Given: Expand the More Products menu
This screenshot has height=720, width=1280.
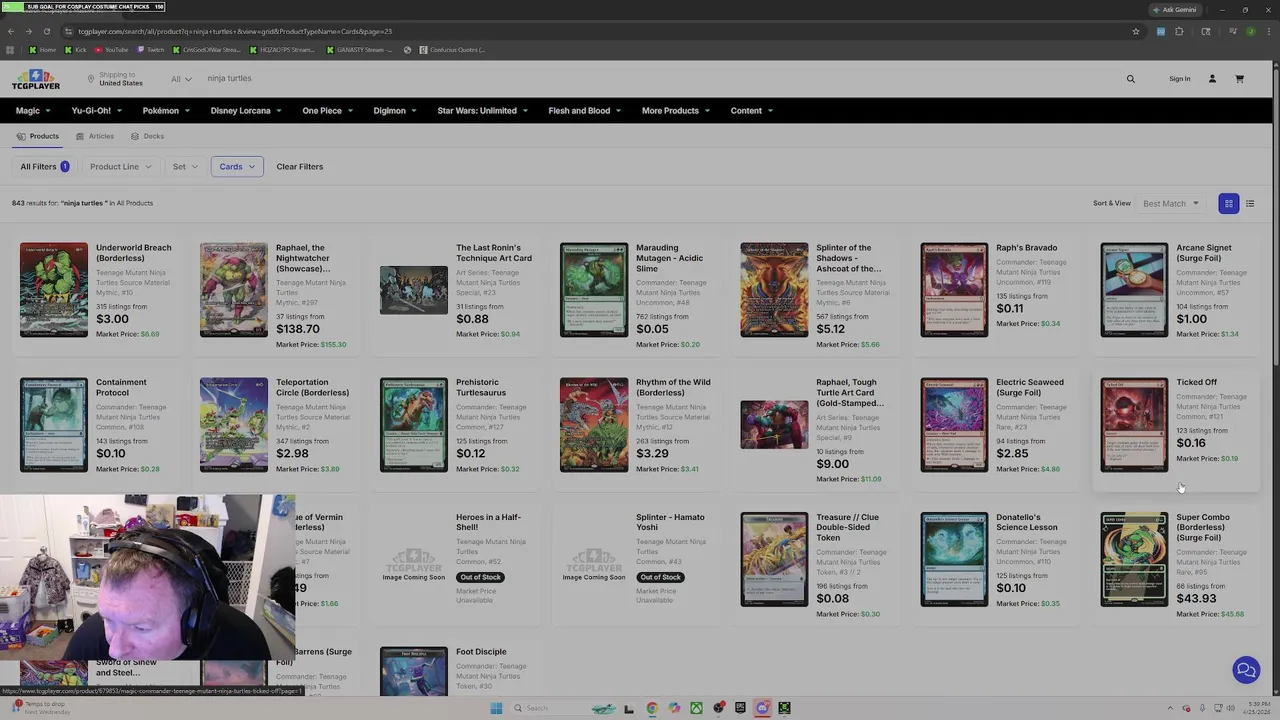Looking at the screenshot, I should point(676,111).
